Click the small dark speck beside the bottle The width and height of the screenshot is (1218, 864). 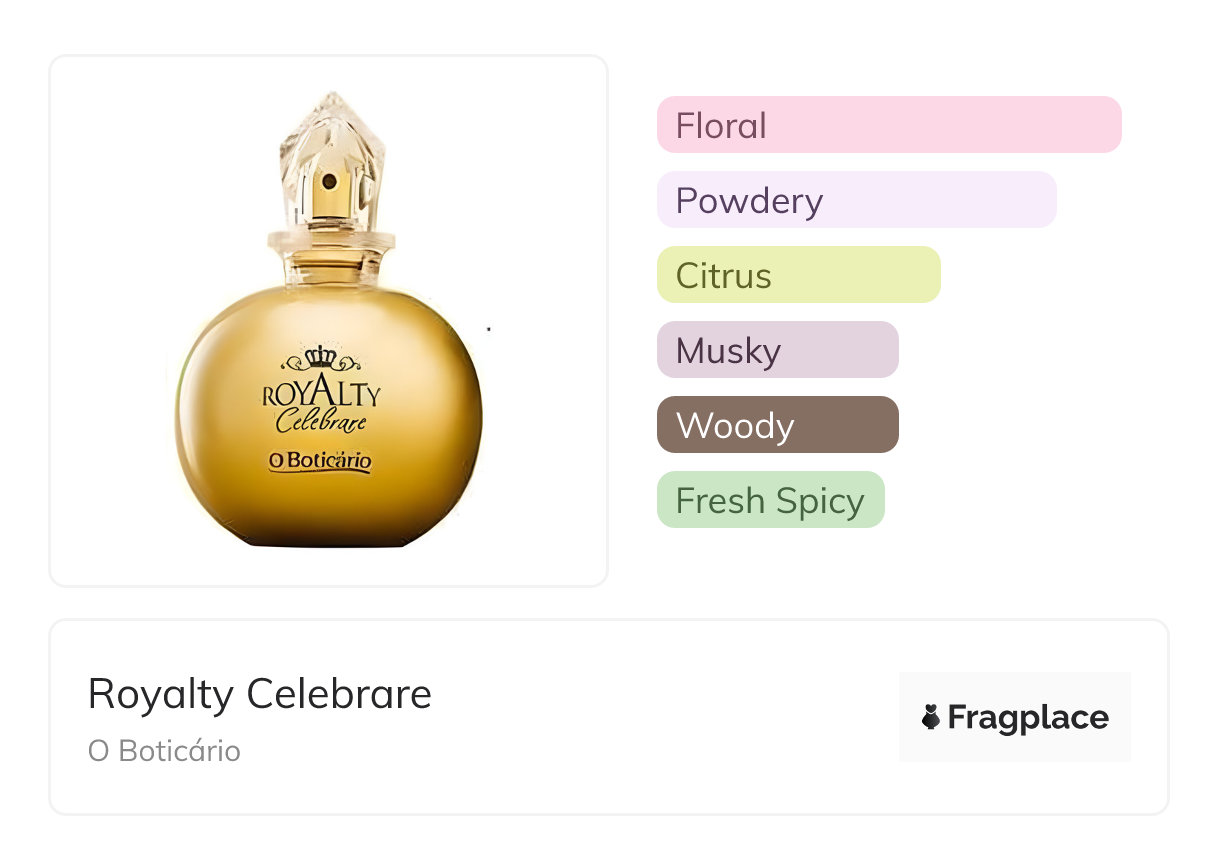point(488,328)
